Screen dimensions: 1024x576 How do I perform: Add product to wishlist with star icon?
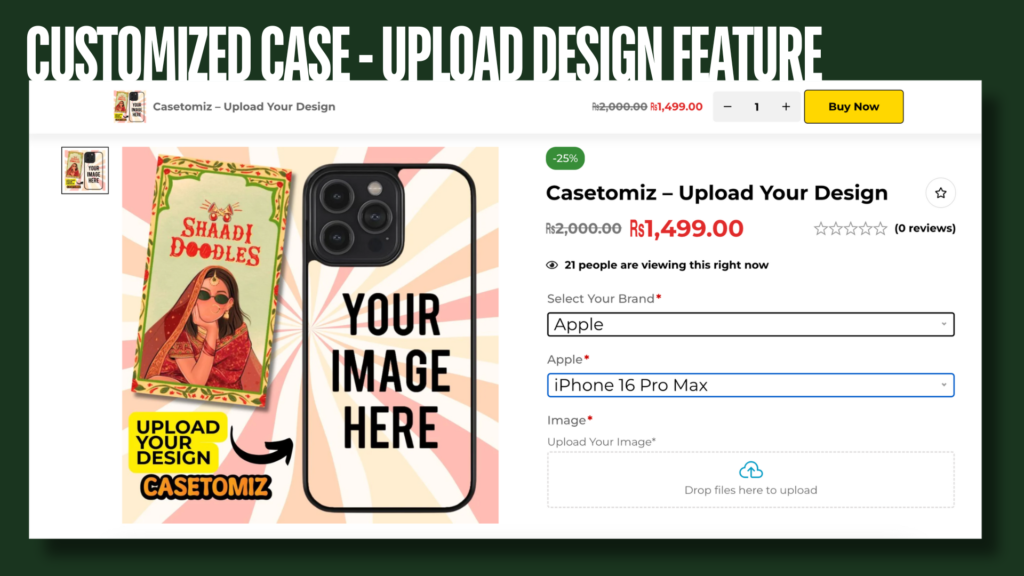coord(940,193)
